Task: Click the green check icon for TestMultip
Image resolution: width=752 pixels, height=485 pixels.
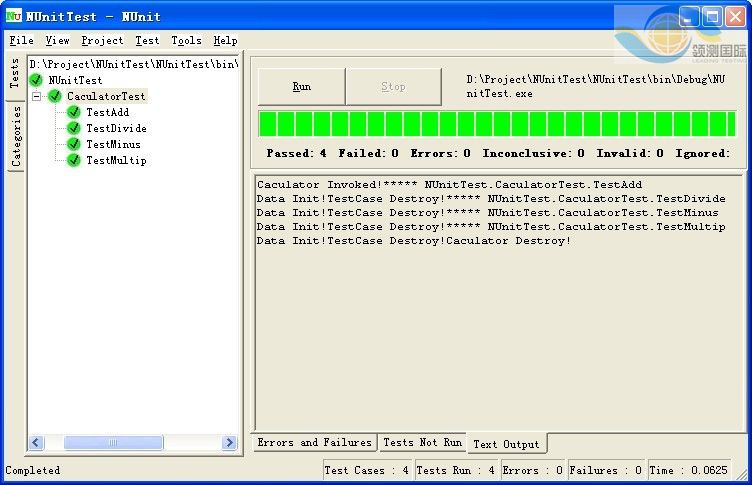Action: tap(73, 160)
